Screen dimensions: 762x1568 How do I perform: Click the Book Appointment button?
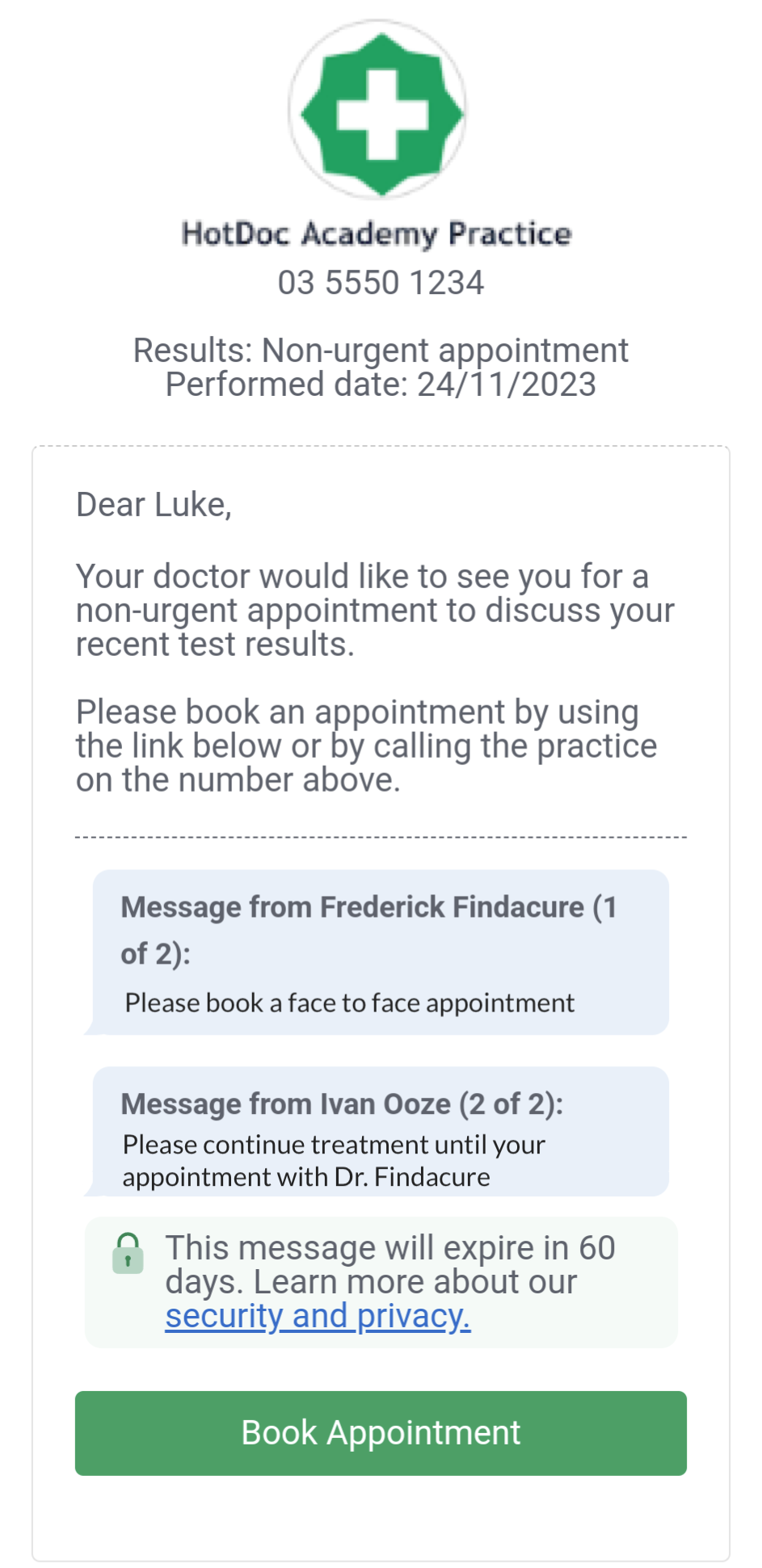click(381, 1433)
